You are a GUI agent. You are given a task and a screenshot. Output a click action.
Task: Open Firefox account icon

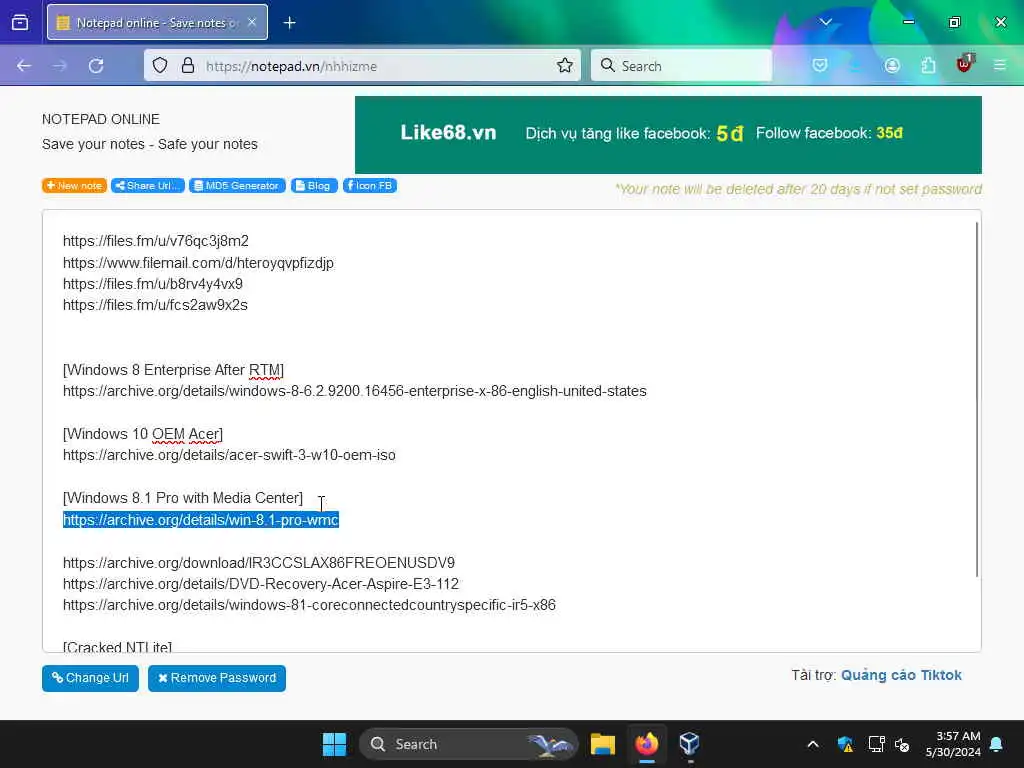coord(892,65)
